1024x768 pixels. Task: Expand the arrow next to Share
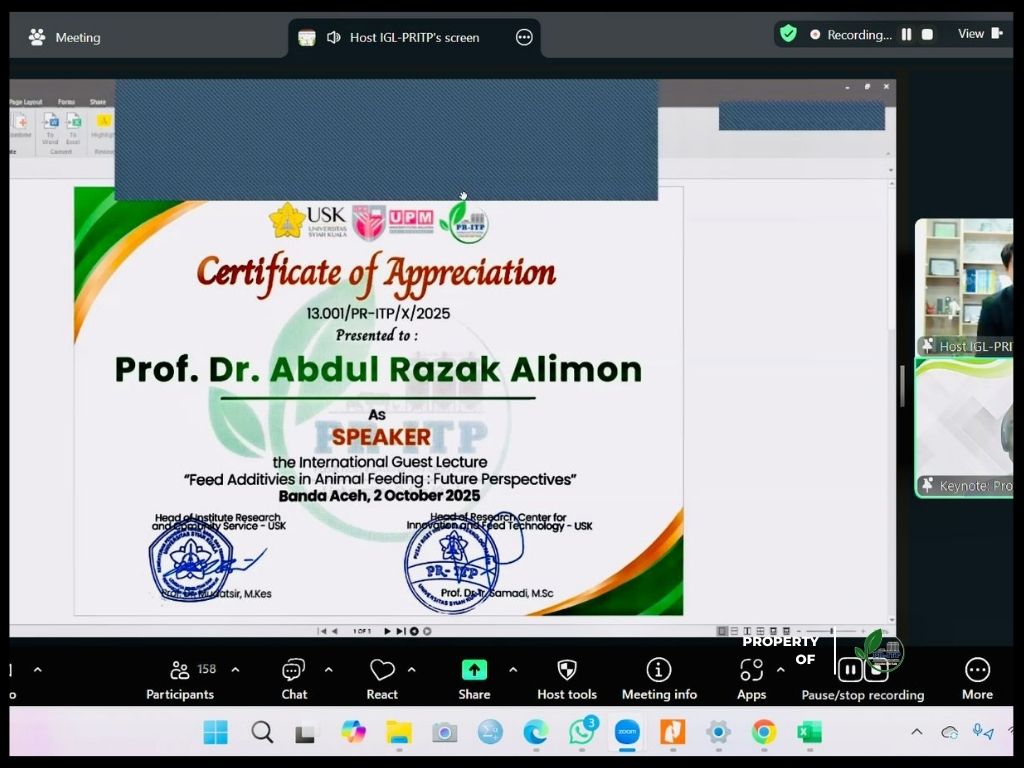pyautogui.click(x=513, y=670)
